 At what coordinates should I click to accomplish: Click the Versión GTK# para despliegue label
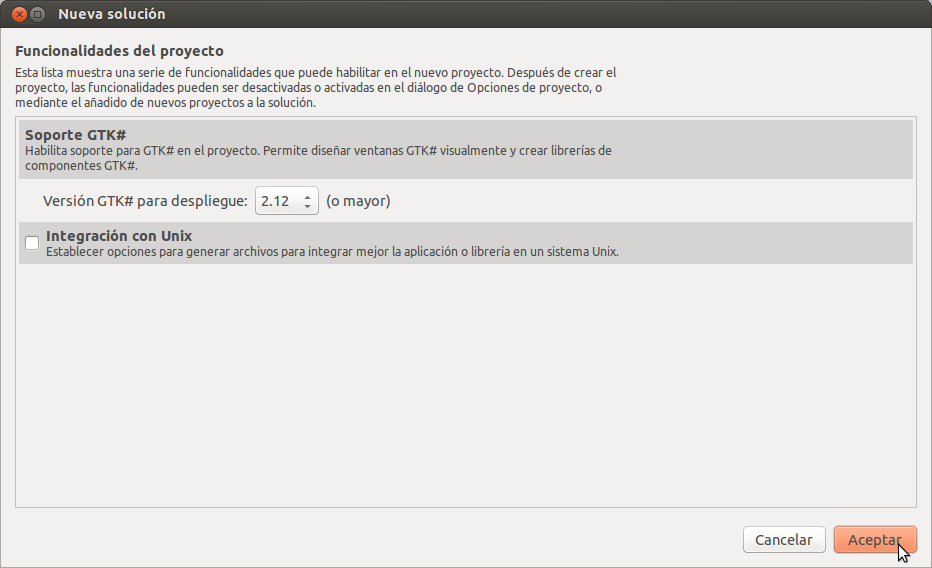point(145,201)
